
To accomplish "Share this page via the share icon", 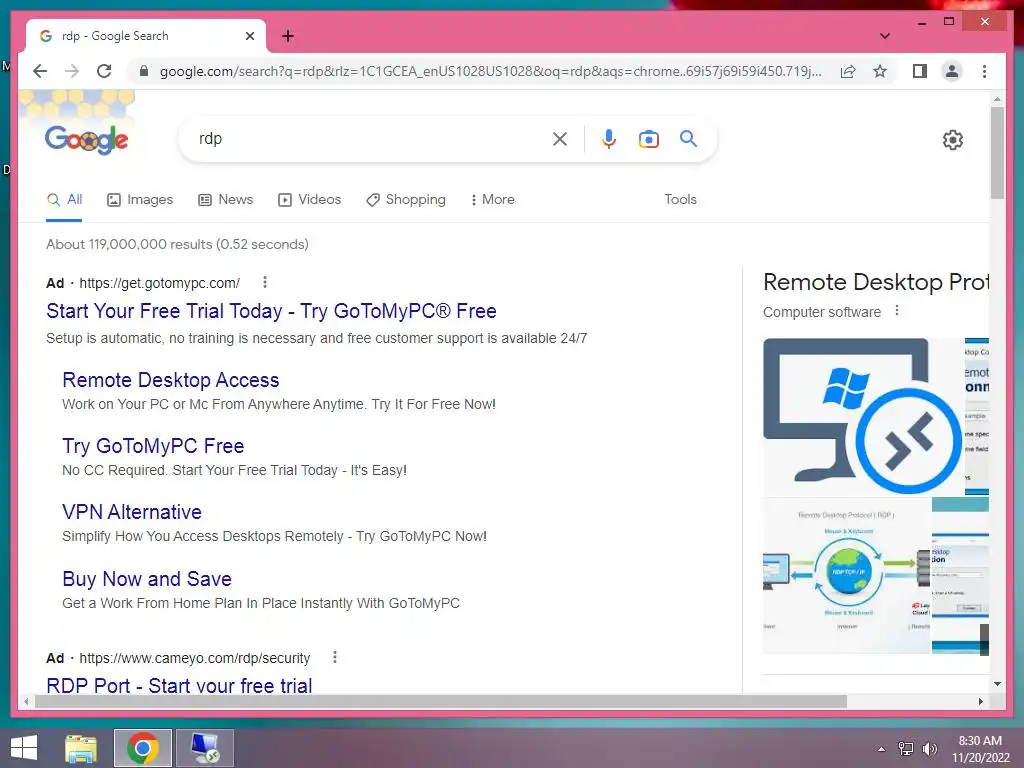I will tap(848, 71).
